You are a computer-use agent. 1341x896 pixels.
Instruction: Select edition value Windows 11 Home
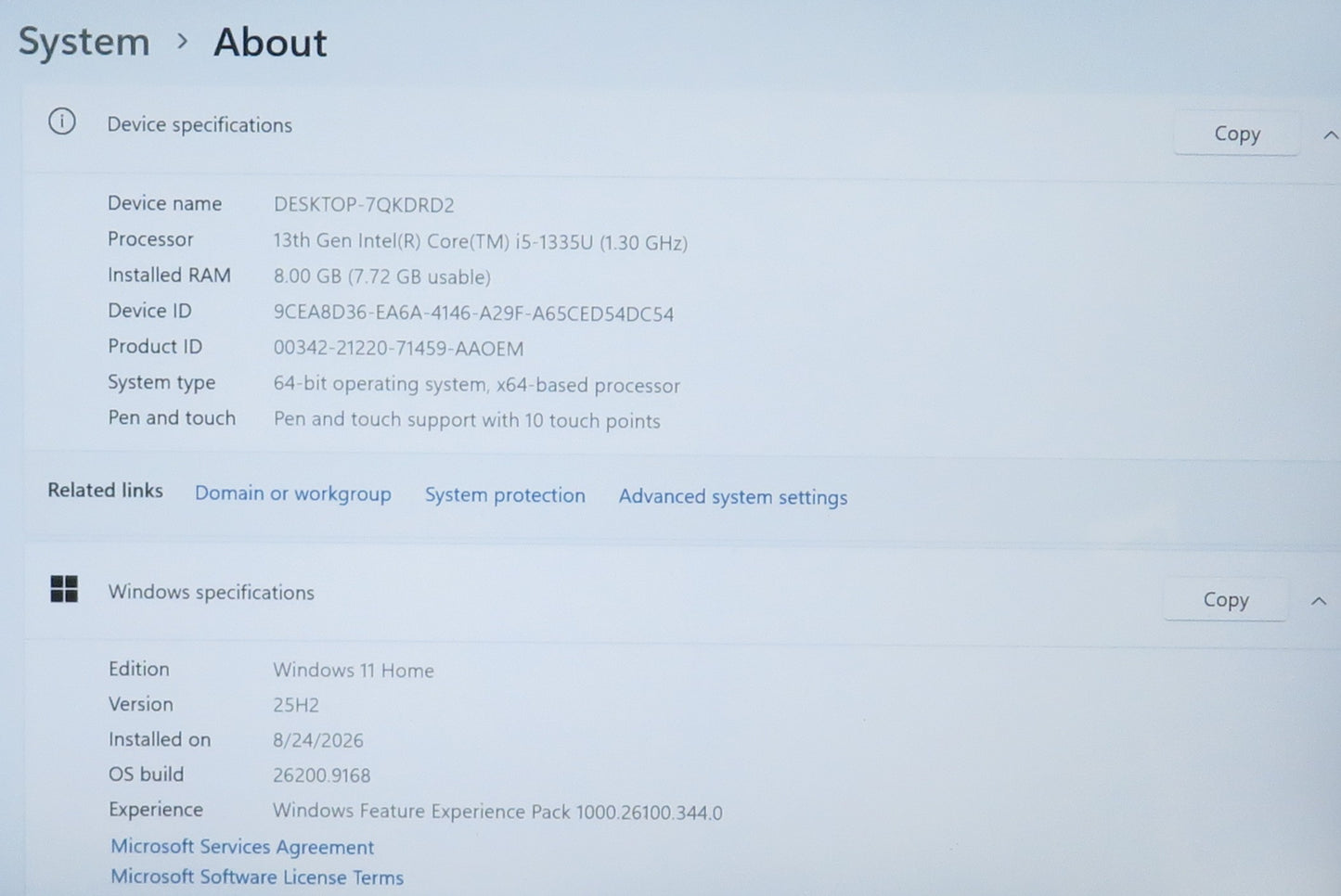[354, 671]
